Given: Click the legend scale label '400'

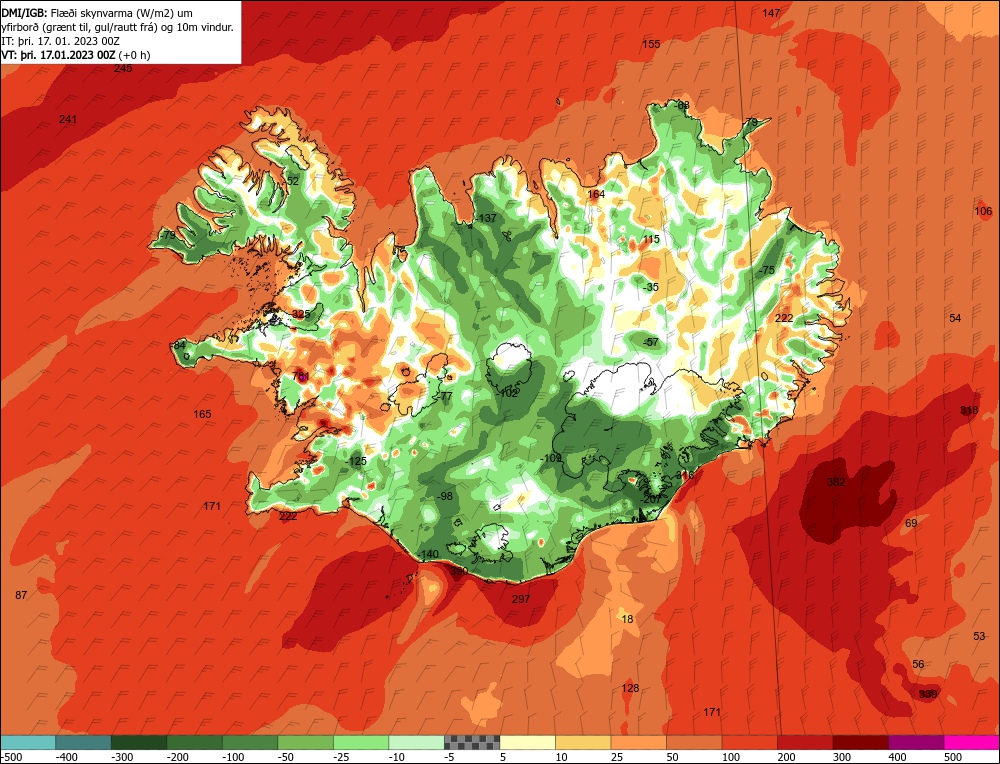Looking at the screenshot, I should click(897, 757).
